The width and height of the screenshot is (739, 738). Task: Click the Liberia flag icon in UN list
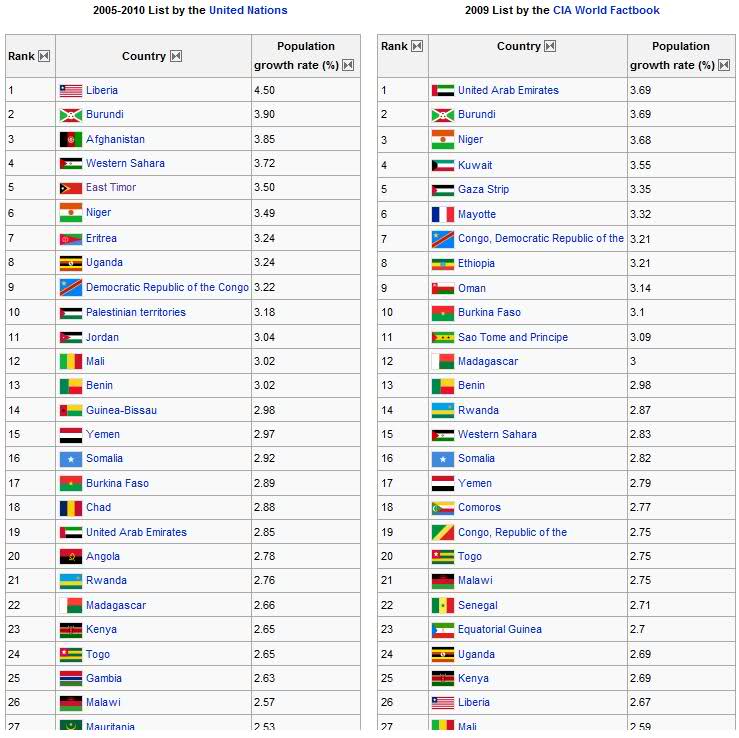coord(70,90)
